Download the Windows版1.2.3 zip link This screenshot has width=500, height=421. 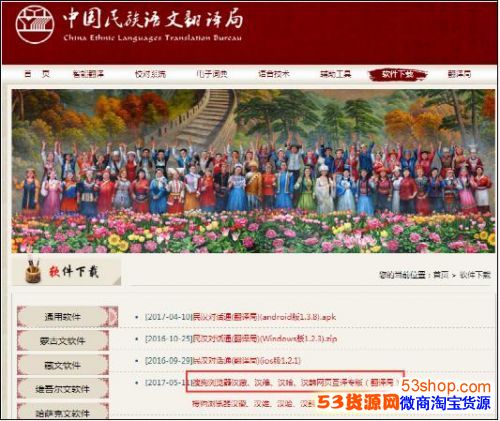point(241,339)
